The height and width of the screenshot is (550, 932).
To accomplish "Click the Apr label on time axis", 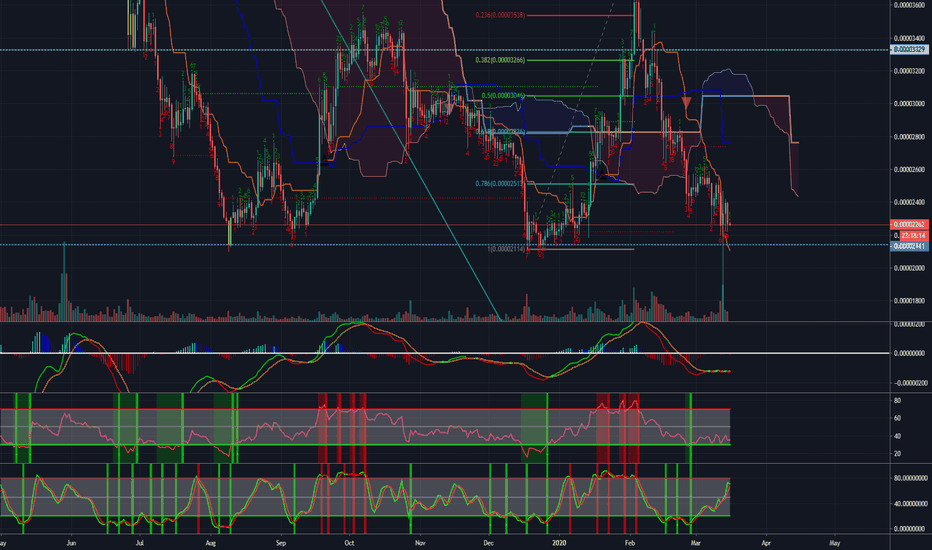I will pyautogui.click(x=766, y=543).
